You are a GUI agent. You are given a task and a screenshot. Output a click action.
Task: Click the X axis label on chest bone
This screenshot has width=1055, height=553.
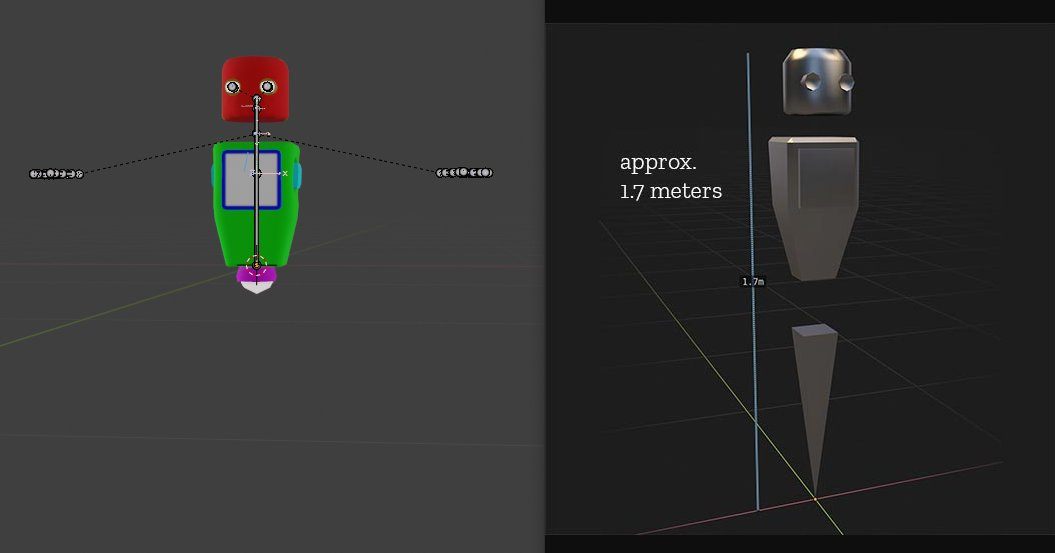(x=285, y=174)
